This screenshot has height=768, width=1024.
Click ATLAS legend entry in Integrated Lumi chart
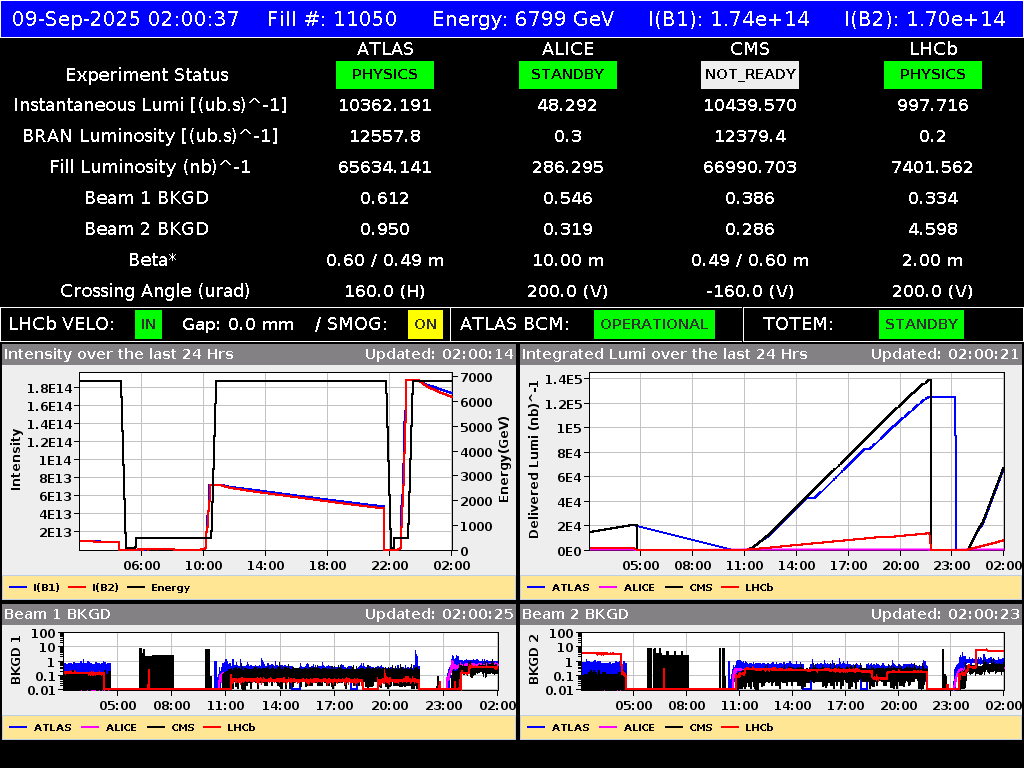coord(558,588)
